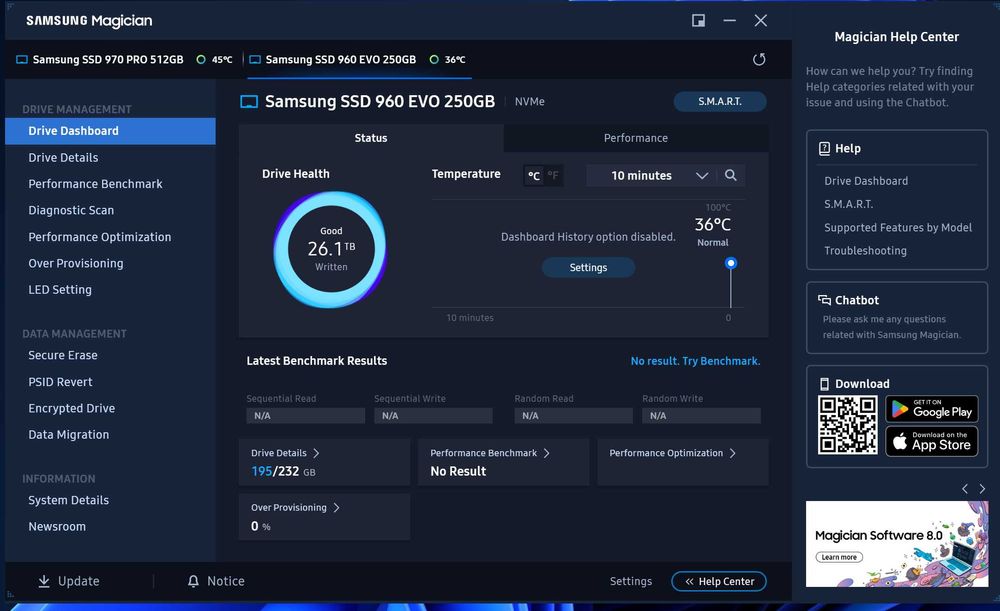Open Newsroom in sidebar
Viewport: 1000px width, 611px height.
click(57, 527)
